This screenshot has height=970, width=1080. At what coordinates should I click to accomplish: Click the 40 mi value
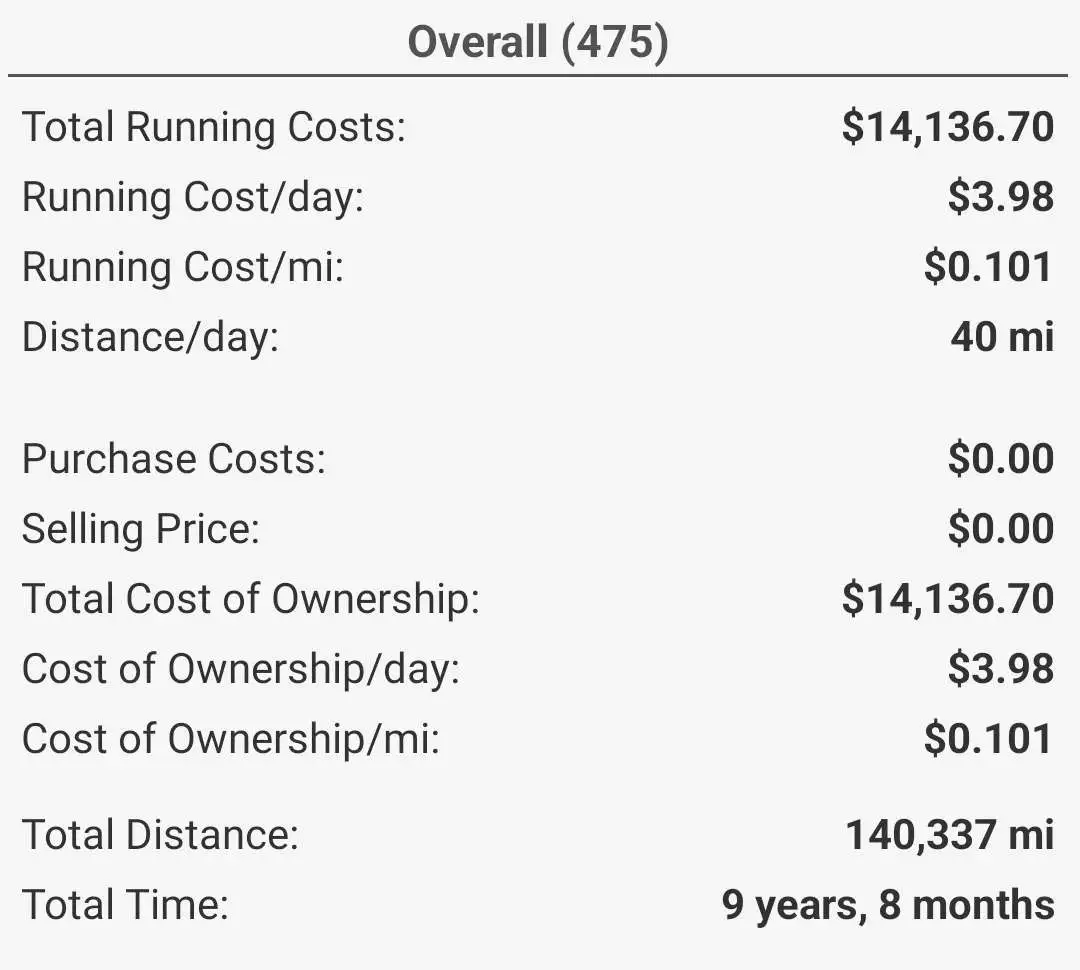[x=1002, y=337]
